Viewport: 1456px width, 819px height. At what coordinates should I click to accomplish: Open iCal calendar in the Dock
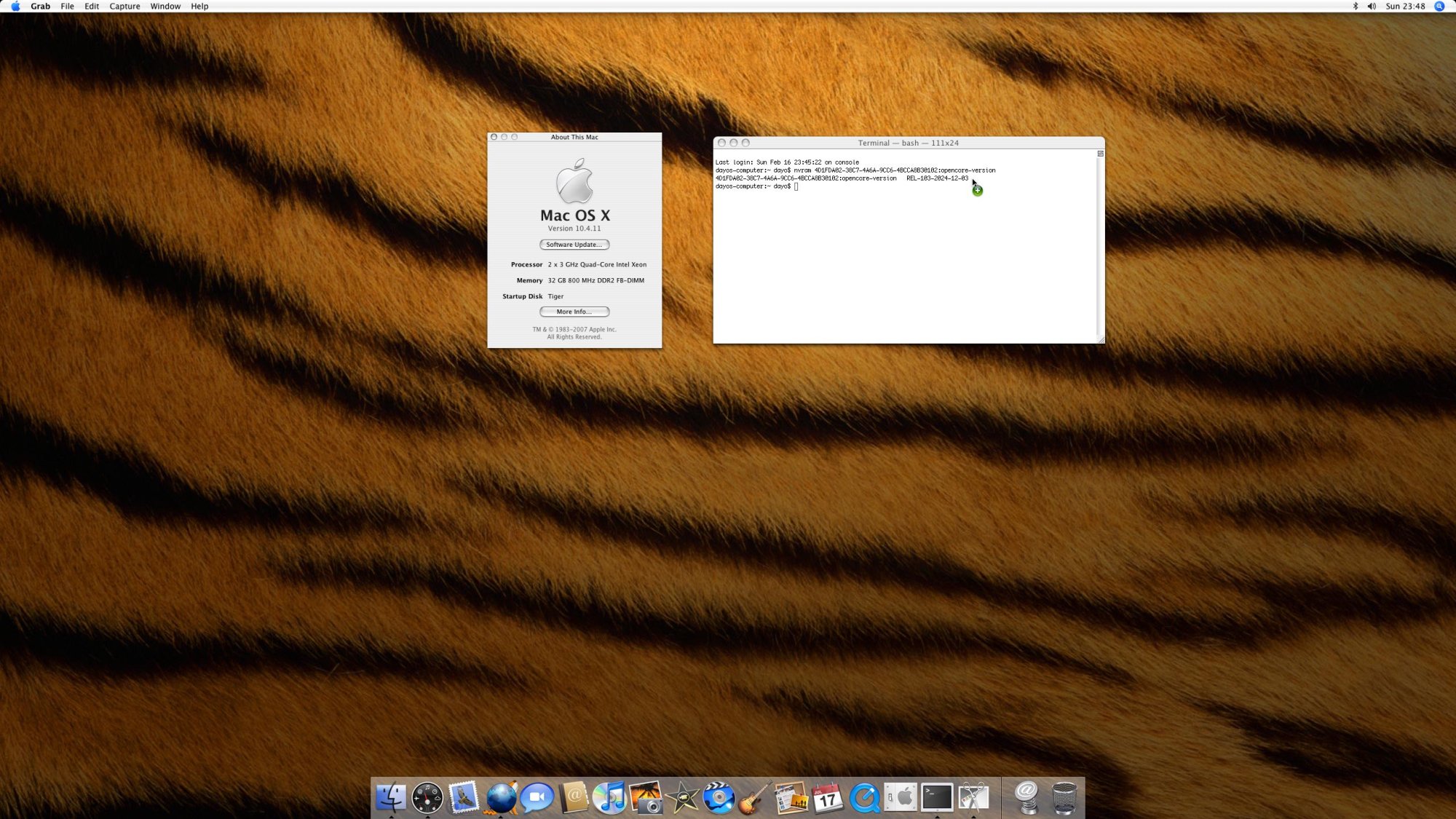828,799
